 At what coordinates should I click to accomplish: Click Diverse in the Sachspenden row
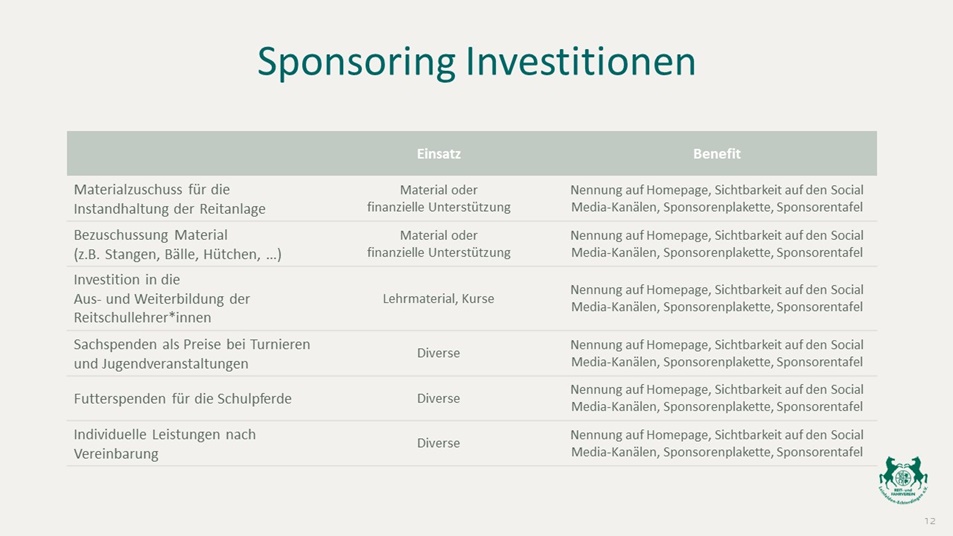pos(438,353)
